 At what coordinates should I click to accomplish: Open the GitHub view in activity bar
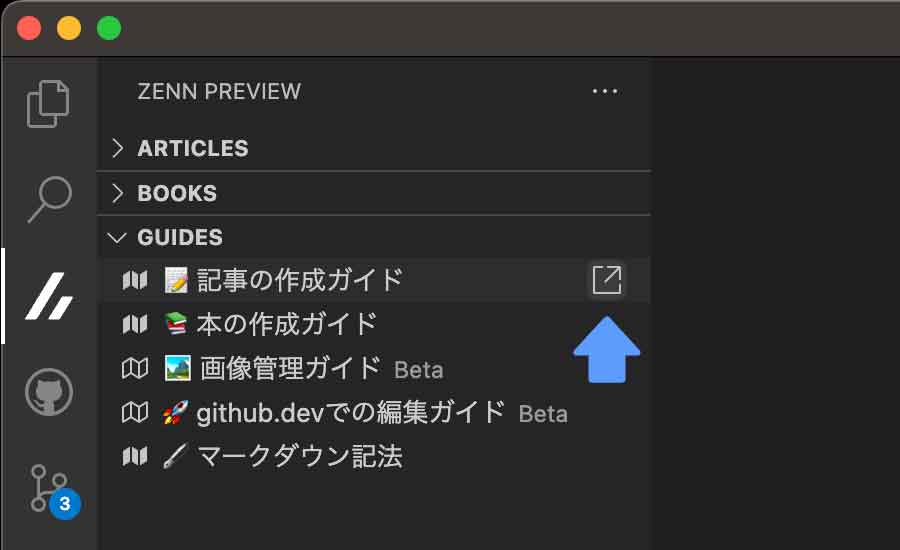pyautogui.click(x=49, y=392)
